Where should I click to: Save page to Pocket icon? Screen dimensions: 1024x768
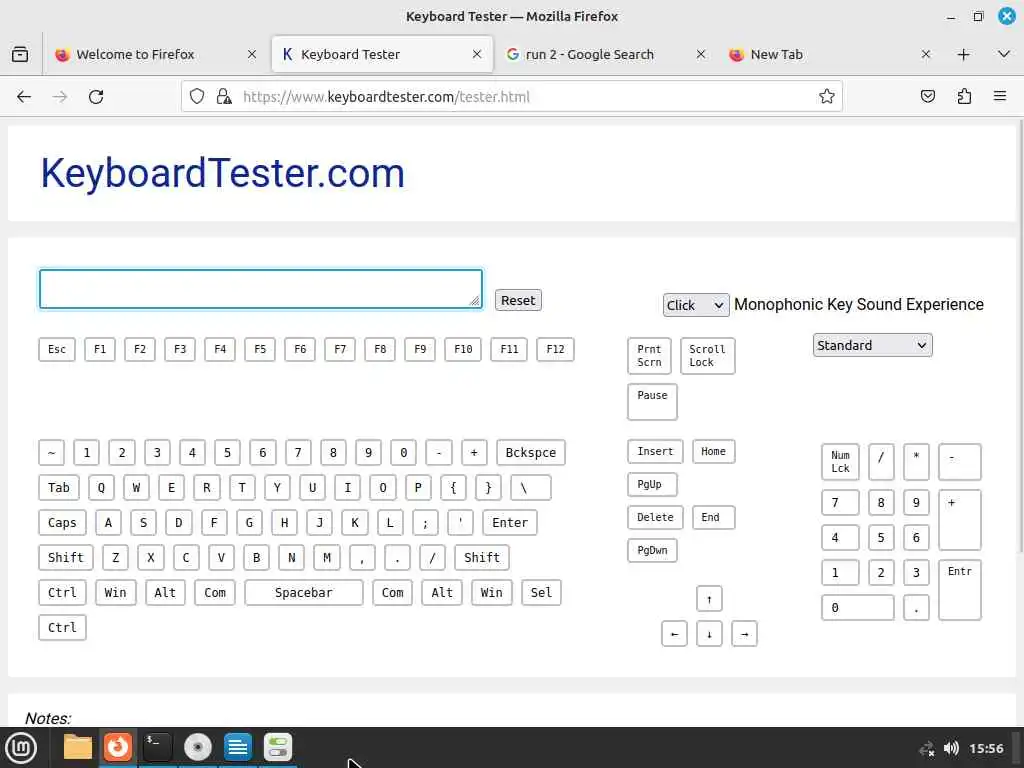tap(927, 97)
